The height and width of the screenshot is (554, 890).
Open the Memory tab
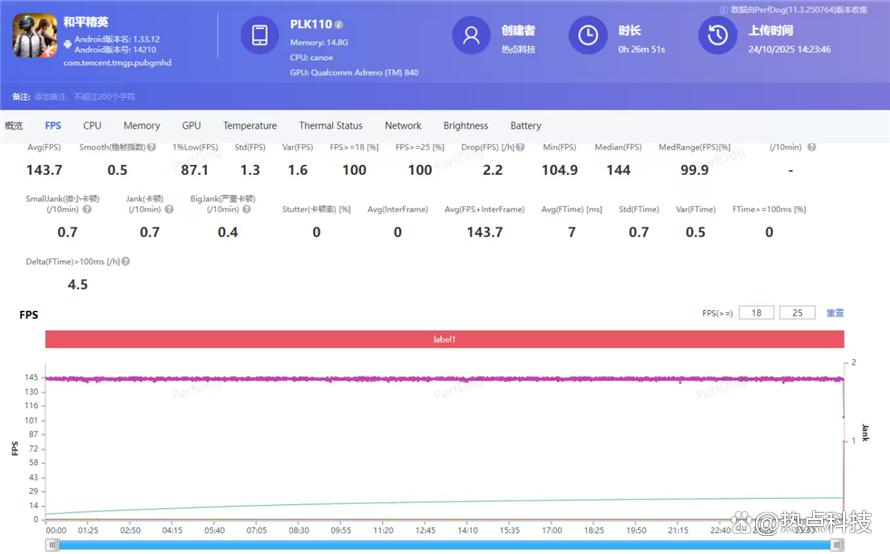[141, 125]
